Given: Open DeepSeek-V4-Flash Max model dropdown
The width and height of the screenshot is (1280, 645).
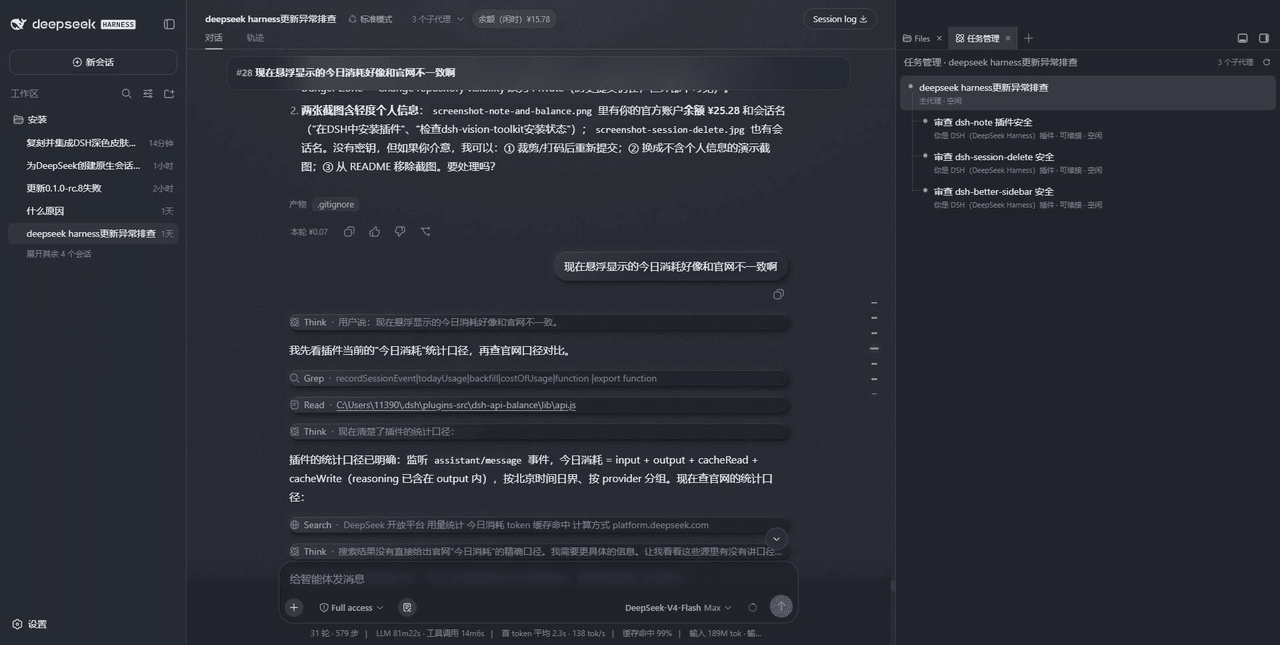Looking at the screenshot, I should (x=678, y=607).
